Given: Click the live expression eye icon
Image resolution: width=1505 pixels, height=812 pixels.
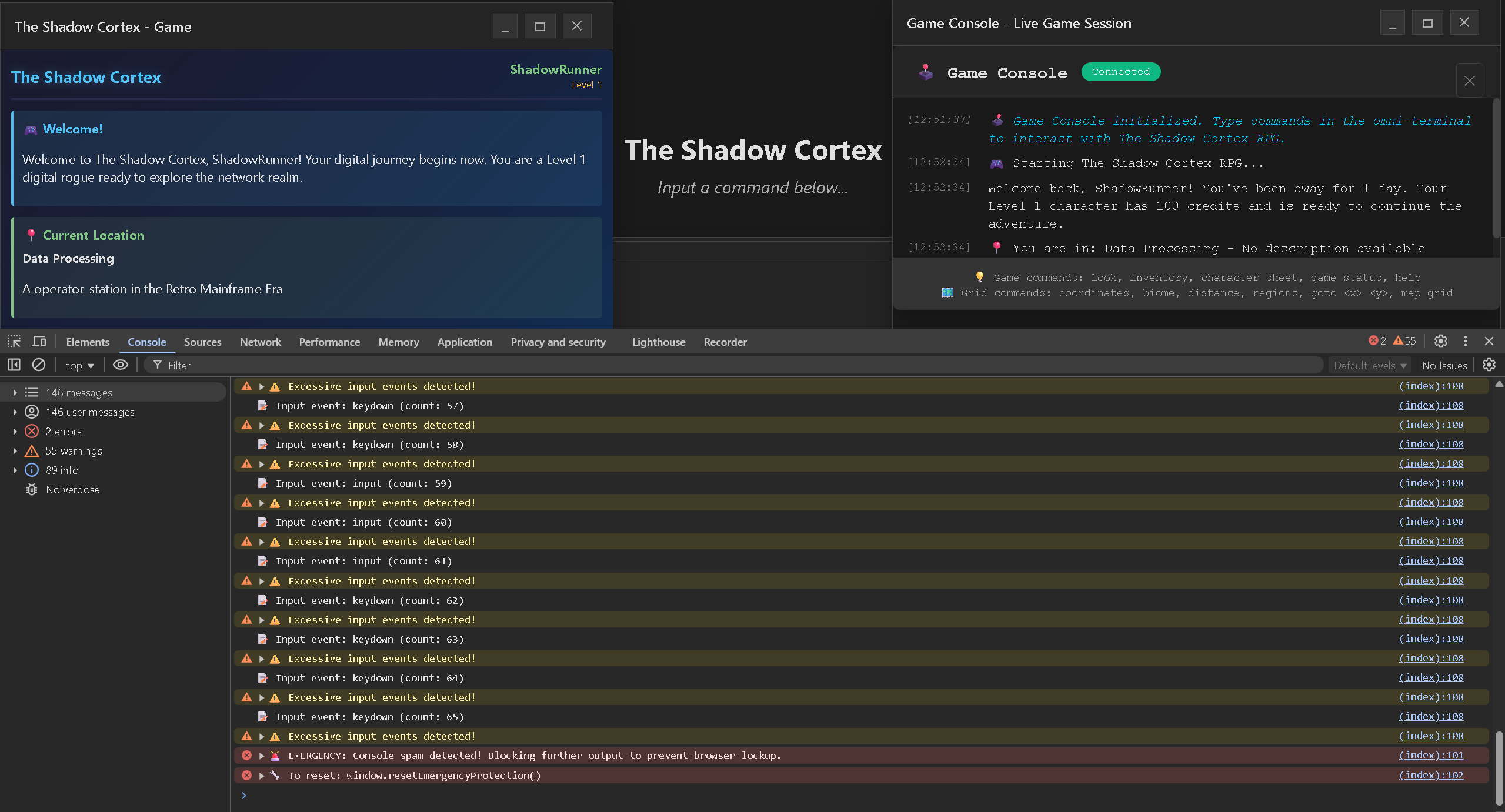Looking at the screenshot, I should [121, 365].
